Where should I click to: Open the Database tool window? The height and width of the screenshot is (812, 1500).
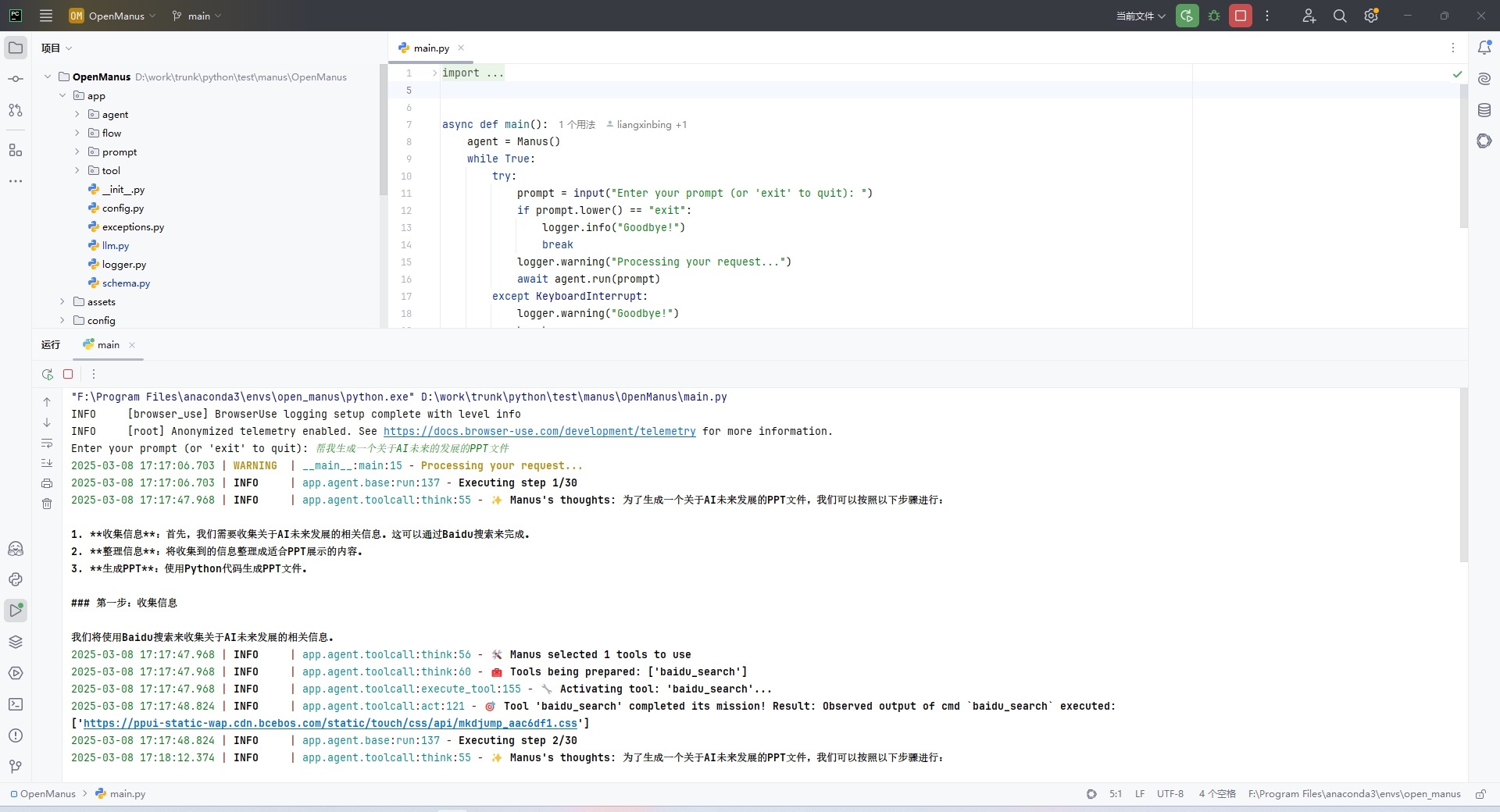tap(1484, 110)
